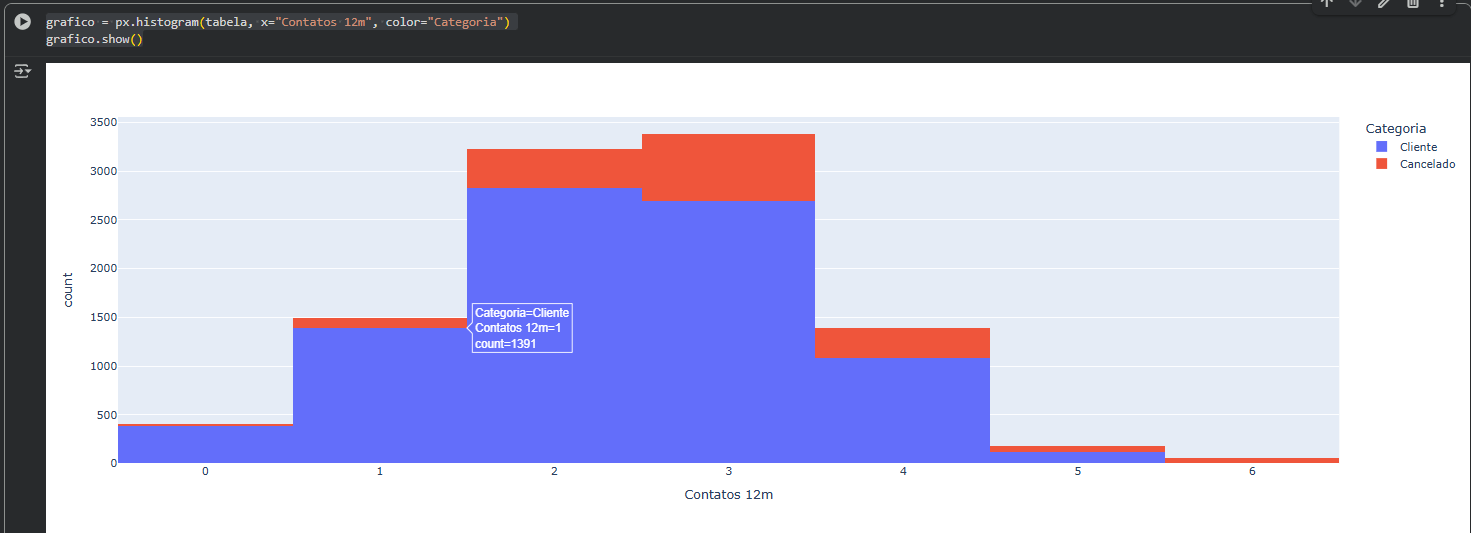This screenshot has width=1471, height=533.
Task: Delete the cell using trash icon
Action: tap(1413, 4)
